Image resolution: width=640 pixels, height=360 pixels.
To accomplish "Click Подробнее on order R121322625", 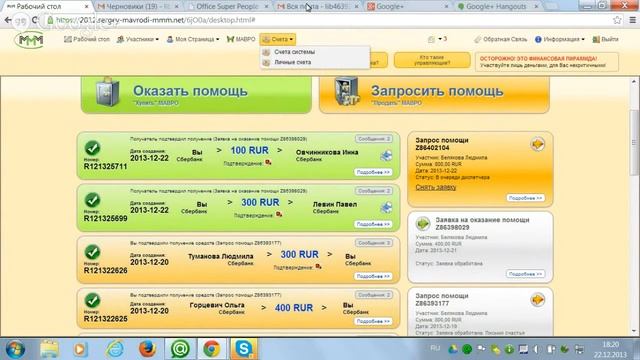I will (x=373, y=321).
